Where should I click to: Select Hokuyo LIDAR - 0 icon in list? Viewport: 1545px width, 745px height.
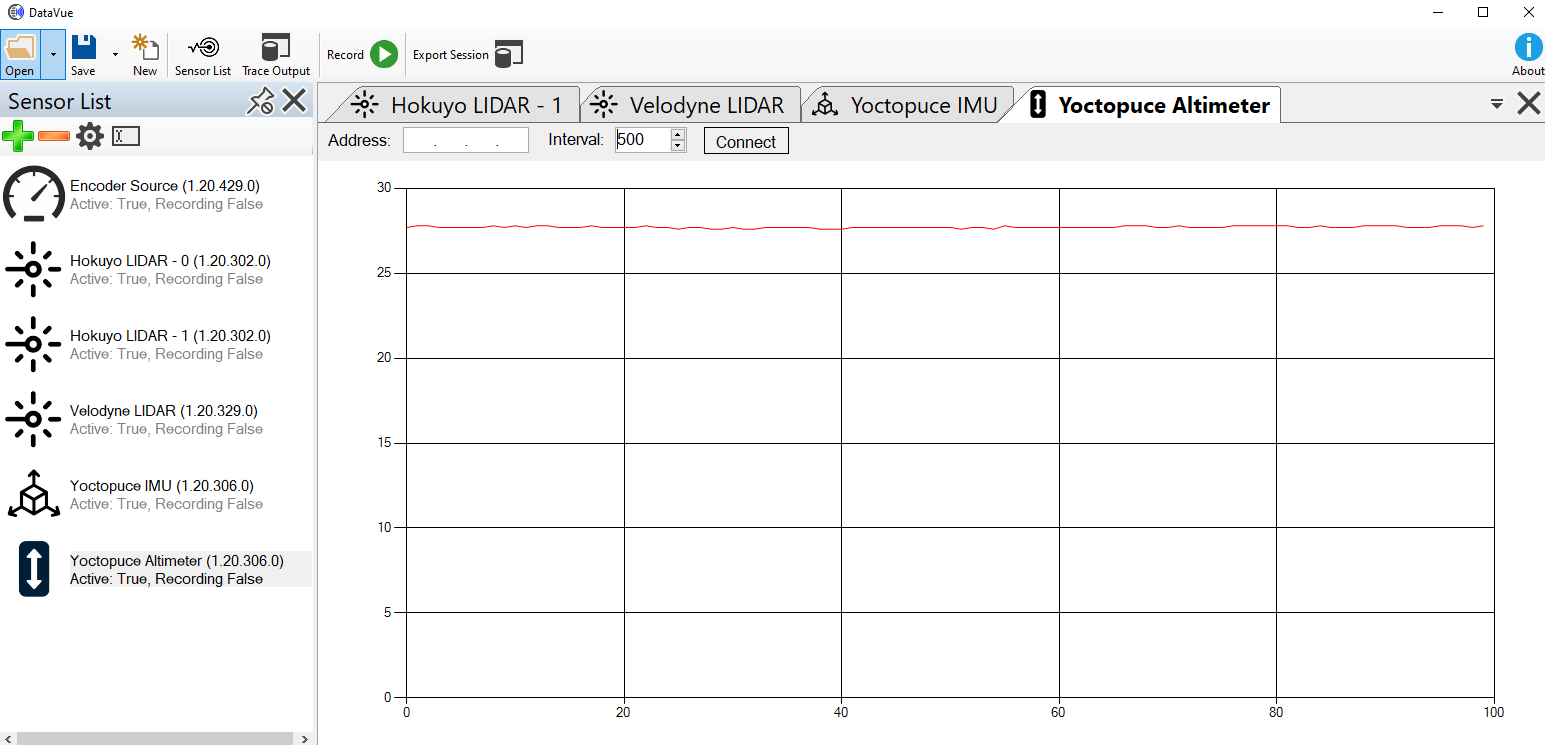33,269
